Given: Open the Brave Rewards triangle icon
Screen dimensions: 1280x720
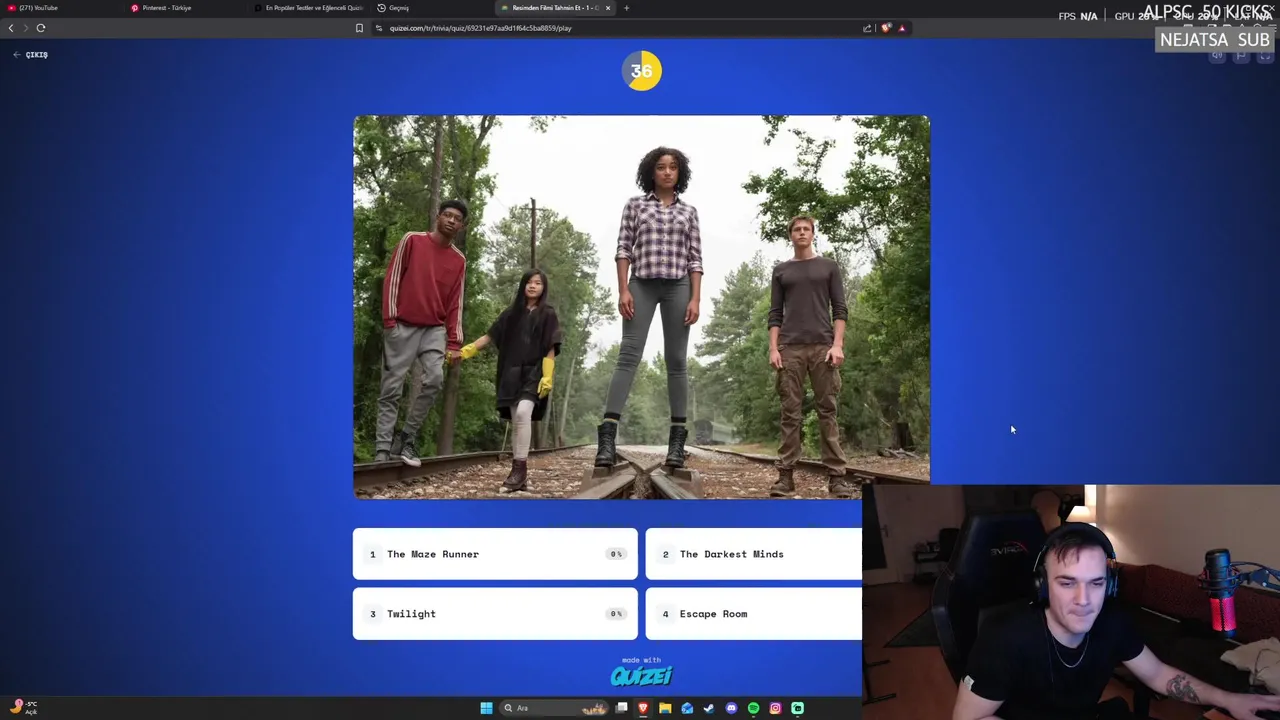Looking at the screenshot, I should pos(902,28).
